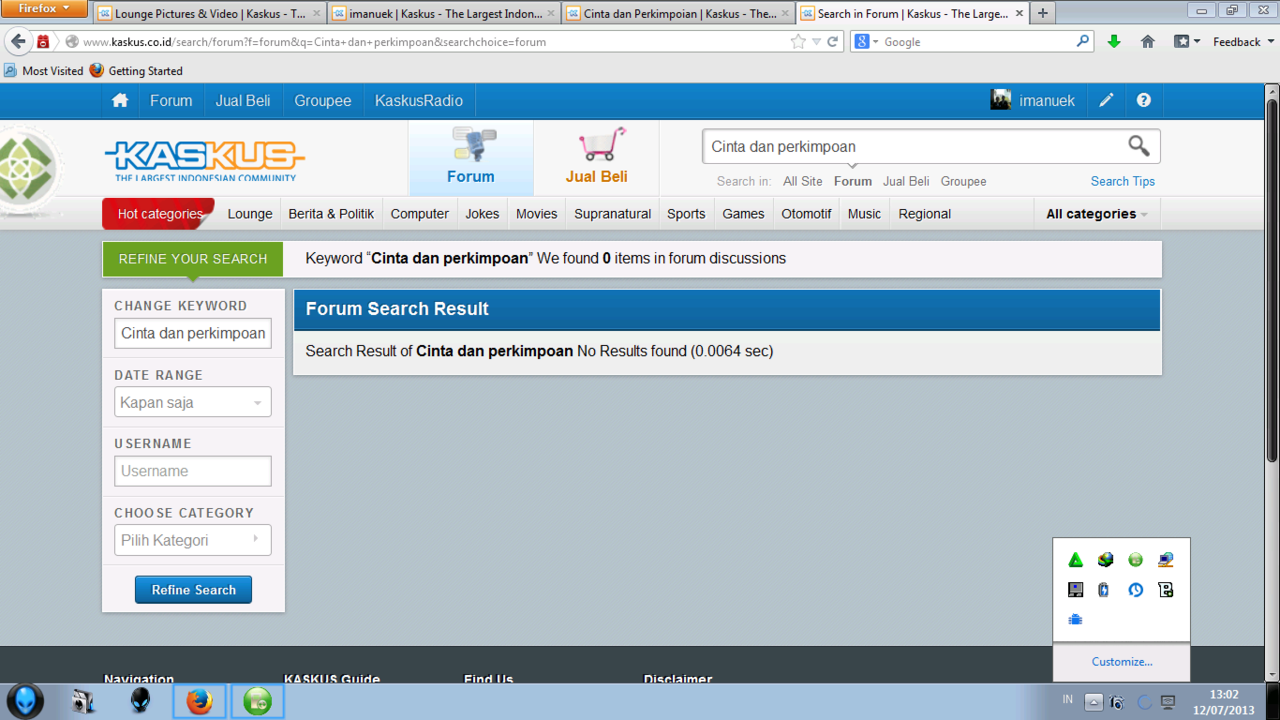Show hidden tray icons arrow
Image resolution: width=1280 pixels, height=720 pixels.
[1094, 702]
